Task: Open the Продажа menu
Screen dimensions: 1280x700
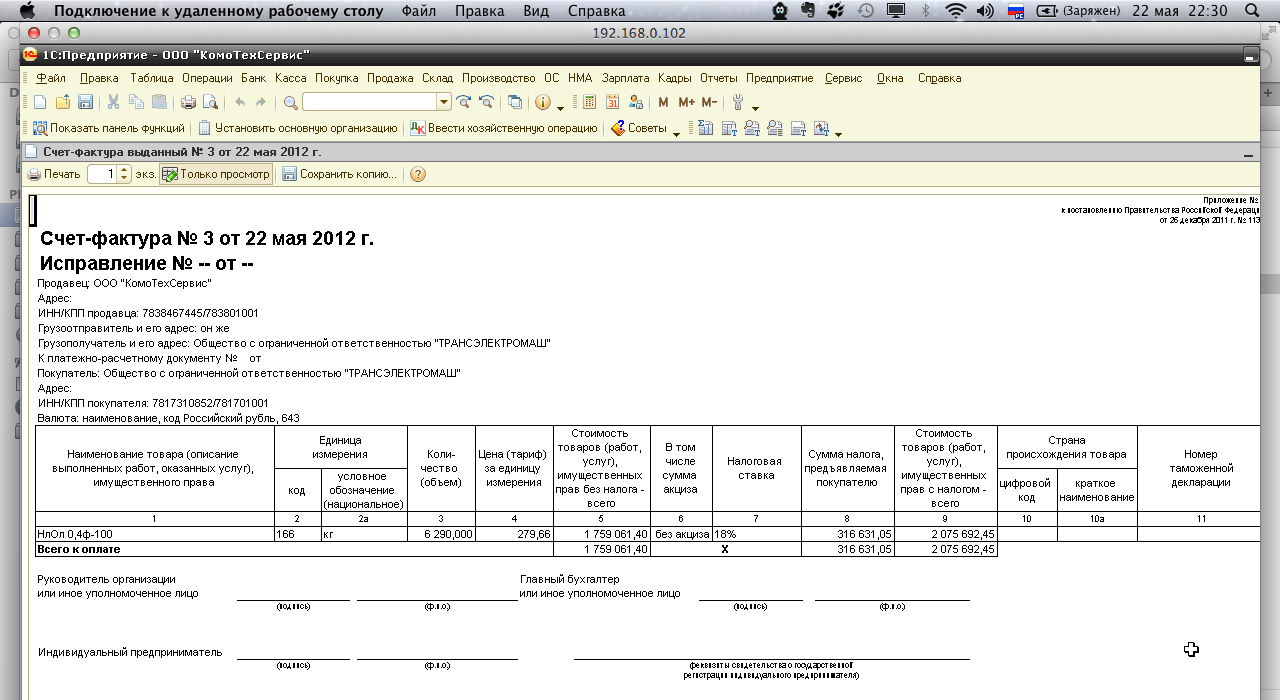Action: point(390,78)
